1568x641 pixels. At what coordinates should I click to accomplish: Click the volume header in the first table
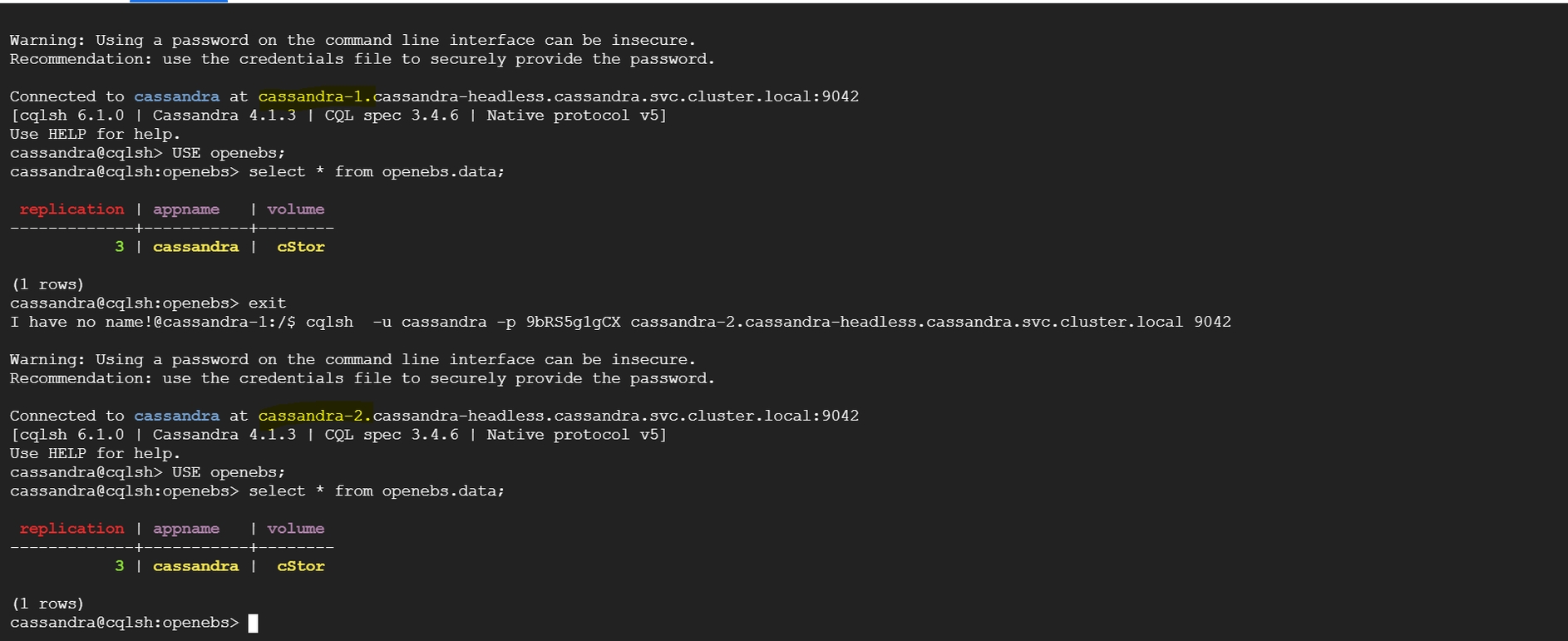[295, 210]
